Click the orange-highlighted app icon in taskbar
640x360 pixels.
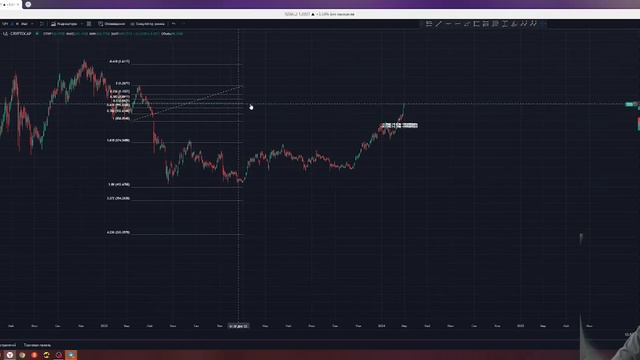click(71, 355)
